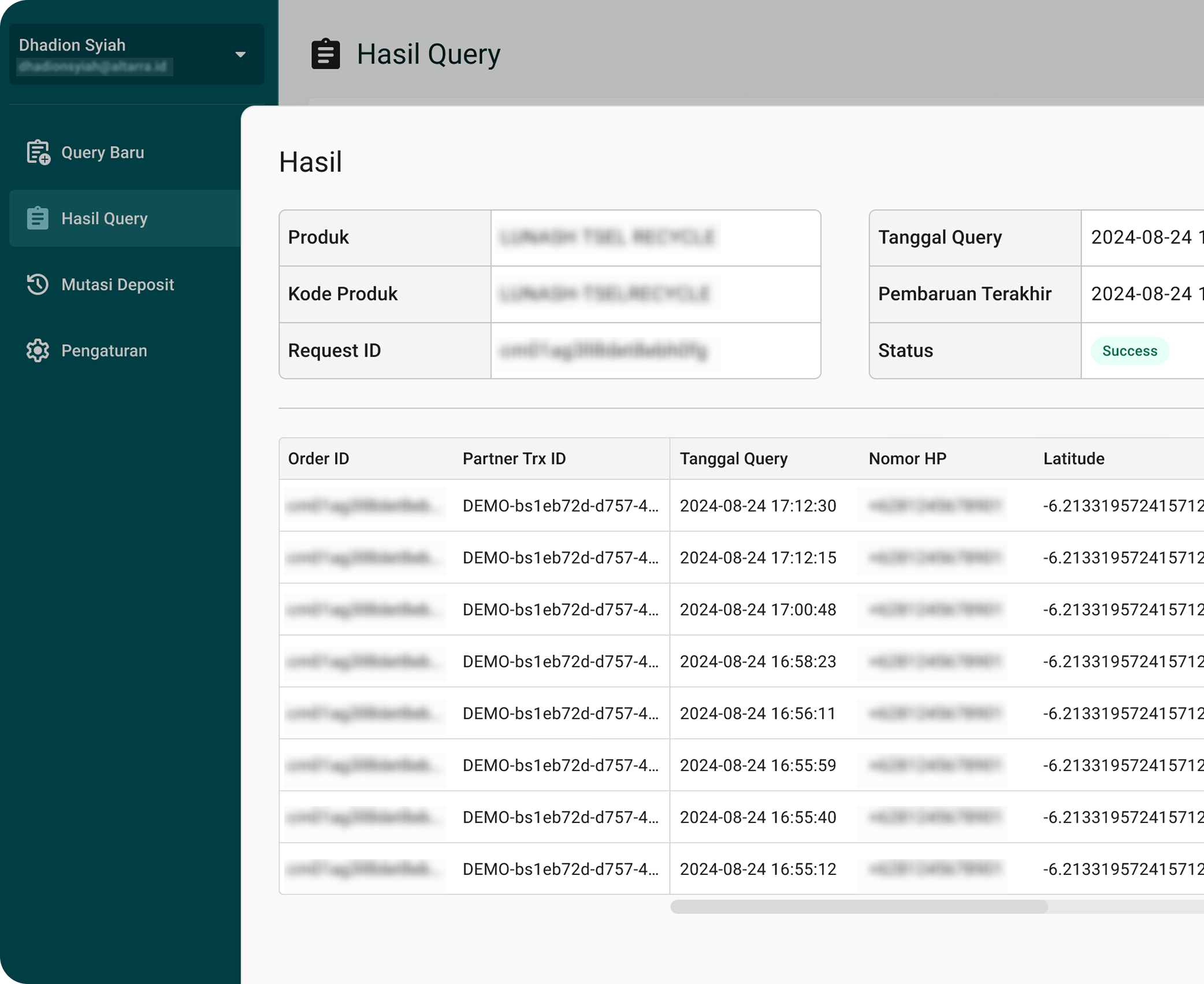
Task: Open Mutasi Deposit via the history clock icon
Action: tap(38, 284)
